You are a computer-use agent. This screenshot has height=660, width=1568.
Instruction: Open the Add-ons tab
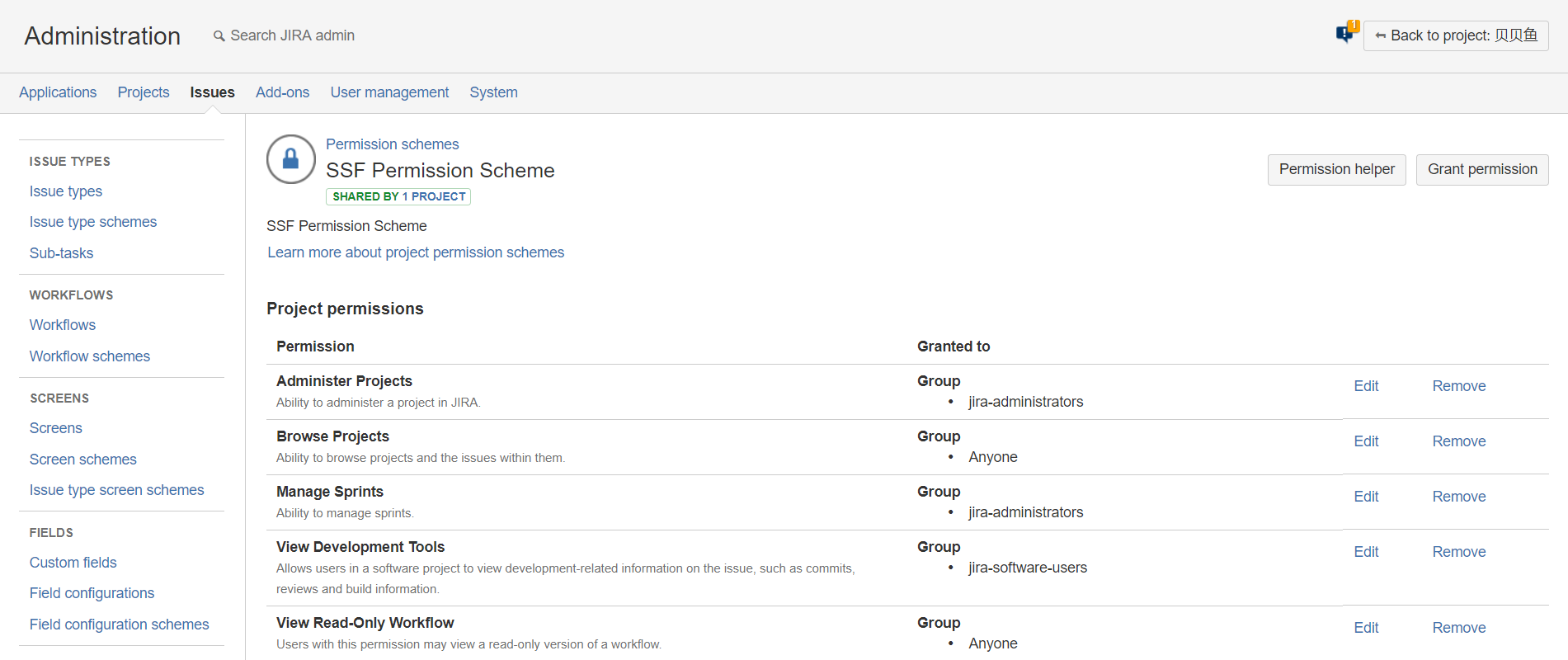coord(282,92)
